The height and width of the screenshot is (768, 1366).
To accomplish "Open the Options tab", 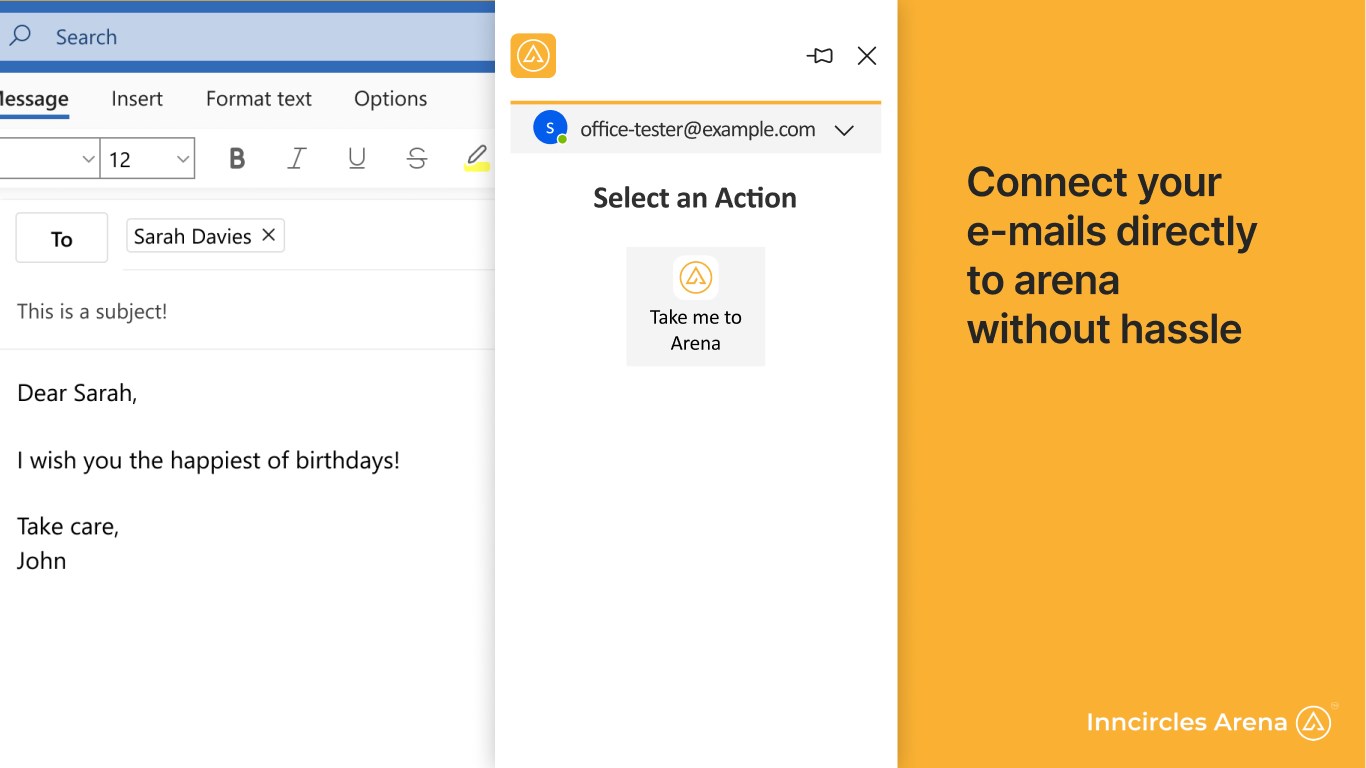I will pyautogui.click(x=391, y=99).
